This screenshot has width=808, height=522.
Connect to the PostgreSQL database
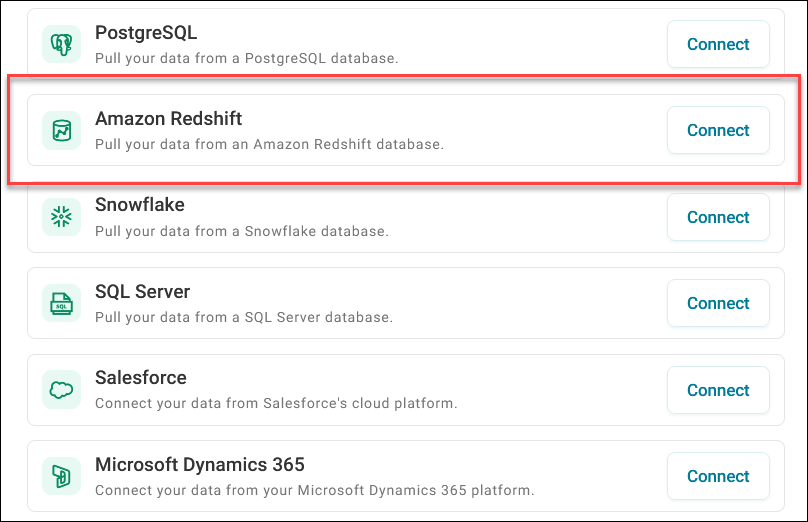click(x=717, y=44)
